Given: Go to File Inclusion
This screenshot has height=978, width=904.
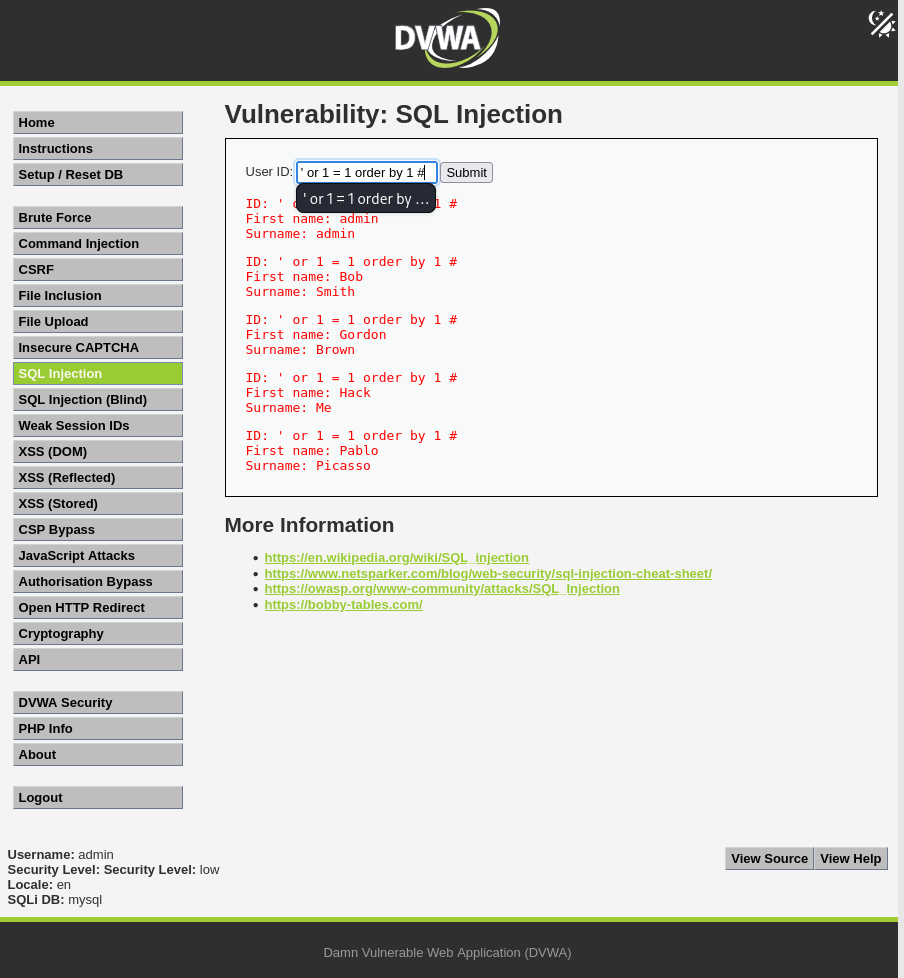Looking at the screenshot, I should click(98, 296).
